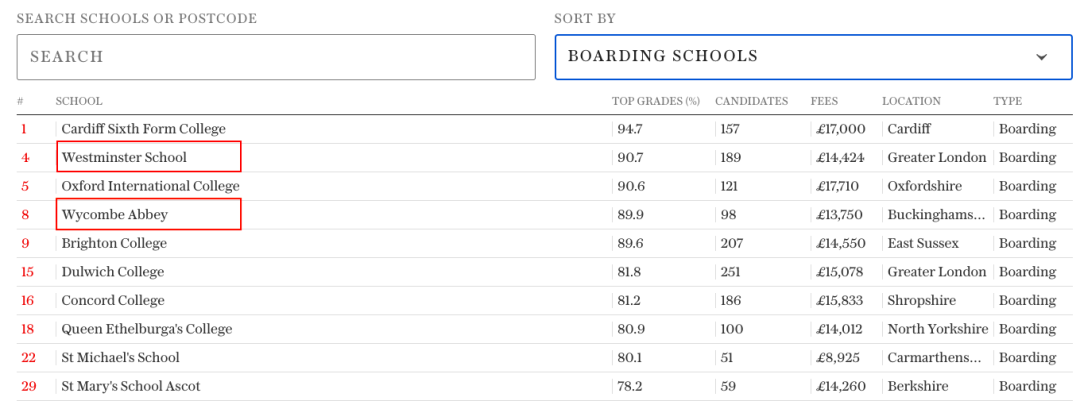Focus the school or postcode search field

click(276, 57)
